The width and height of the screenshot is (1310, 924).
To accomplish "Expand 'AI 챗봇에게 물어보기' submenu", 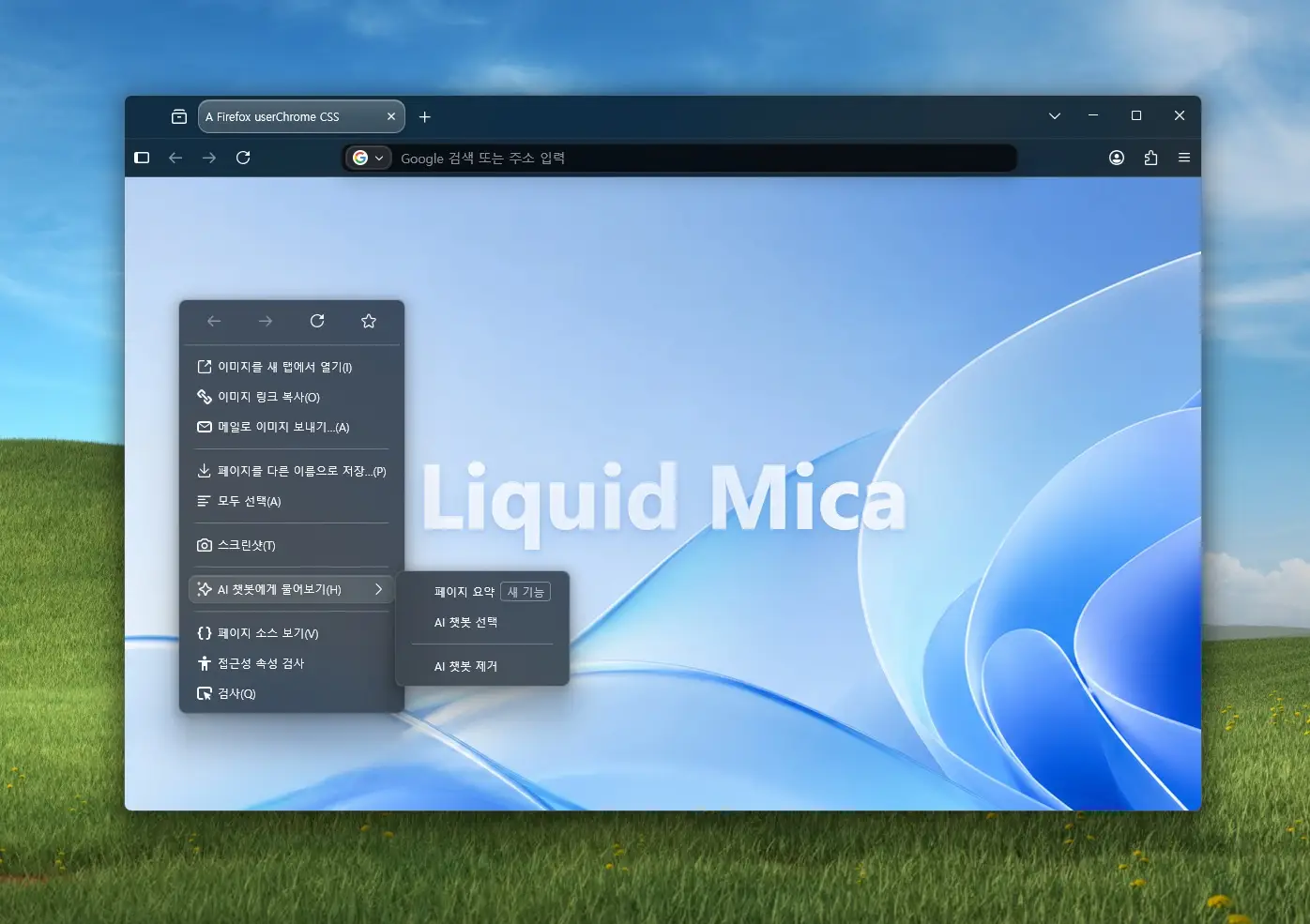I will coord(291,589).
